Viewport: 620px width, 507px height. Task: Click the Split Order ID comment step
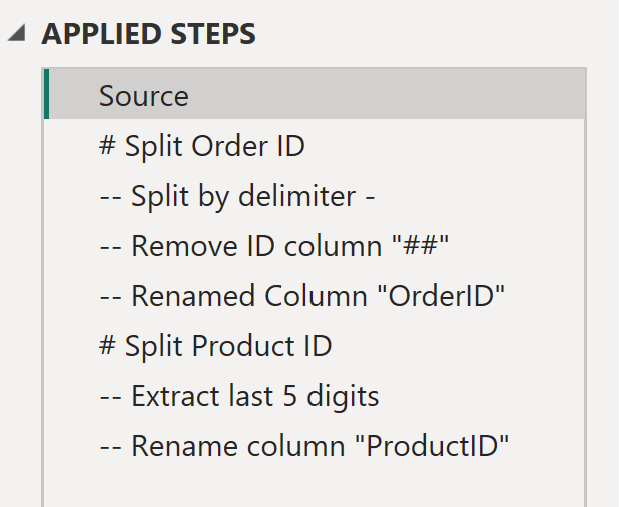[202, 146]
